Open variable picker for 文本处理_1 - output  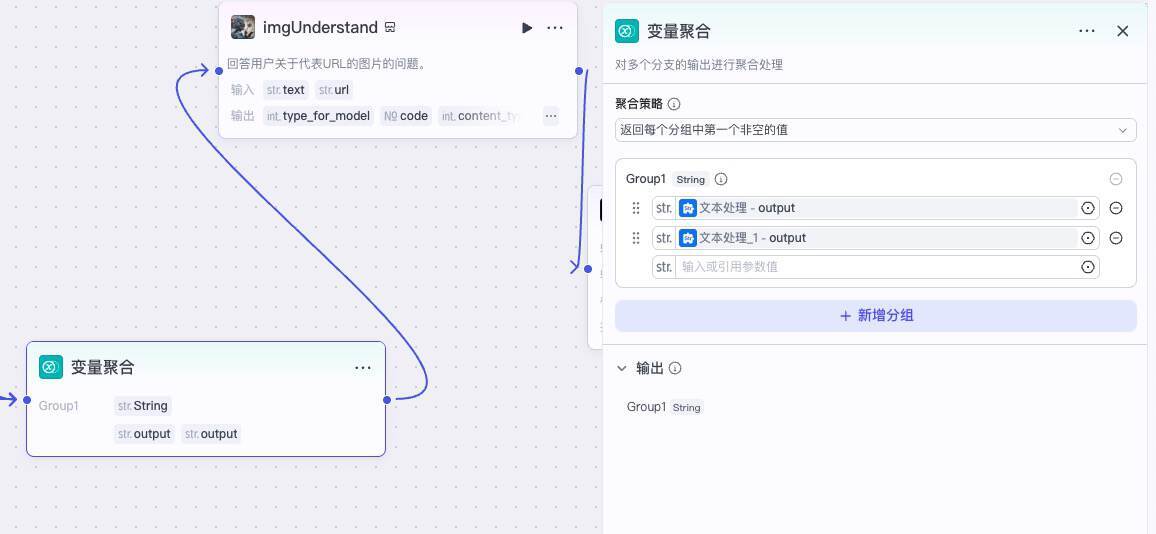[1087, 237]
